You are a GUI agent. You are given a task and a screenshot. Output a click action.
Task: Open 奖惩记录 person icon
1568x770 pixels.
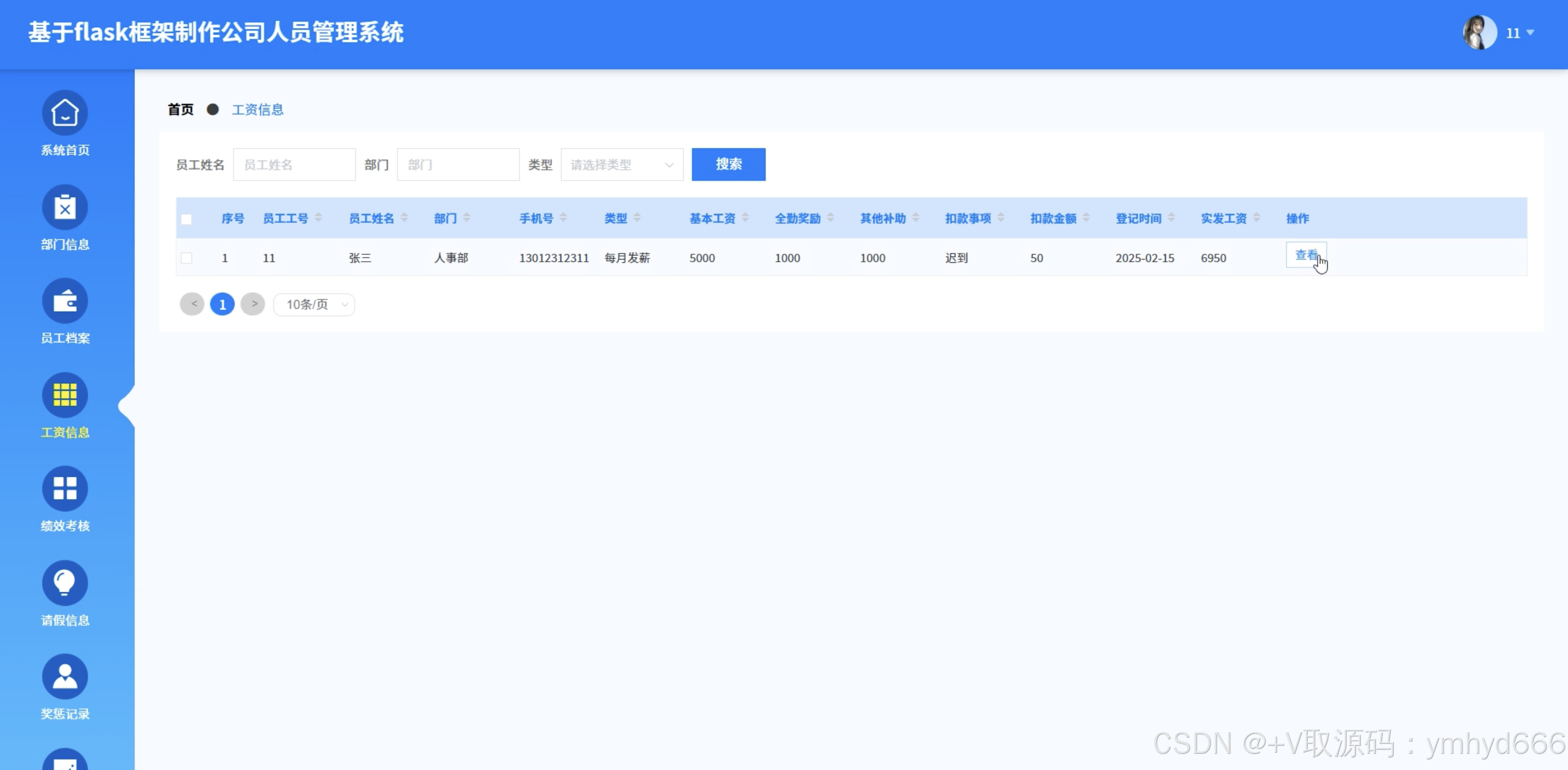coord(65,676)
